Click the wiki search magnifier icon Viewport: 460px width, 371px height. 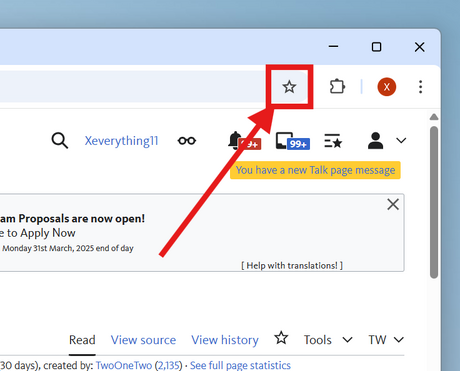pos(60,140)
